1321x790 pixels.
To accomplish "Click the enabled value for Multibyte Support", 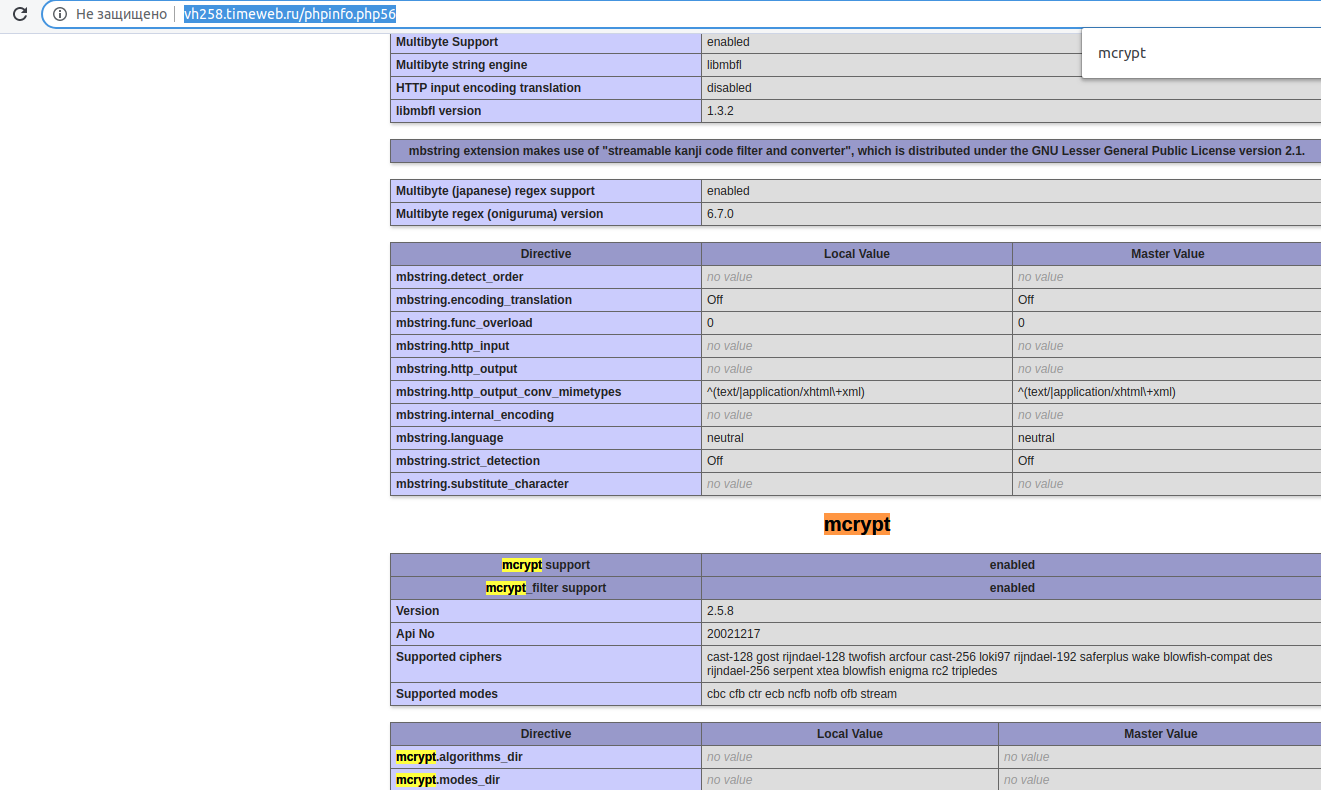I will pyautogui.click(x=728, y=41).
